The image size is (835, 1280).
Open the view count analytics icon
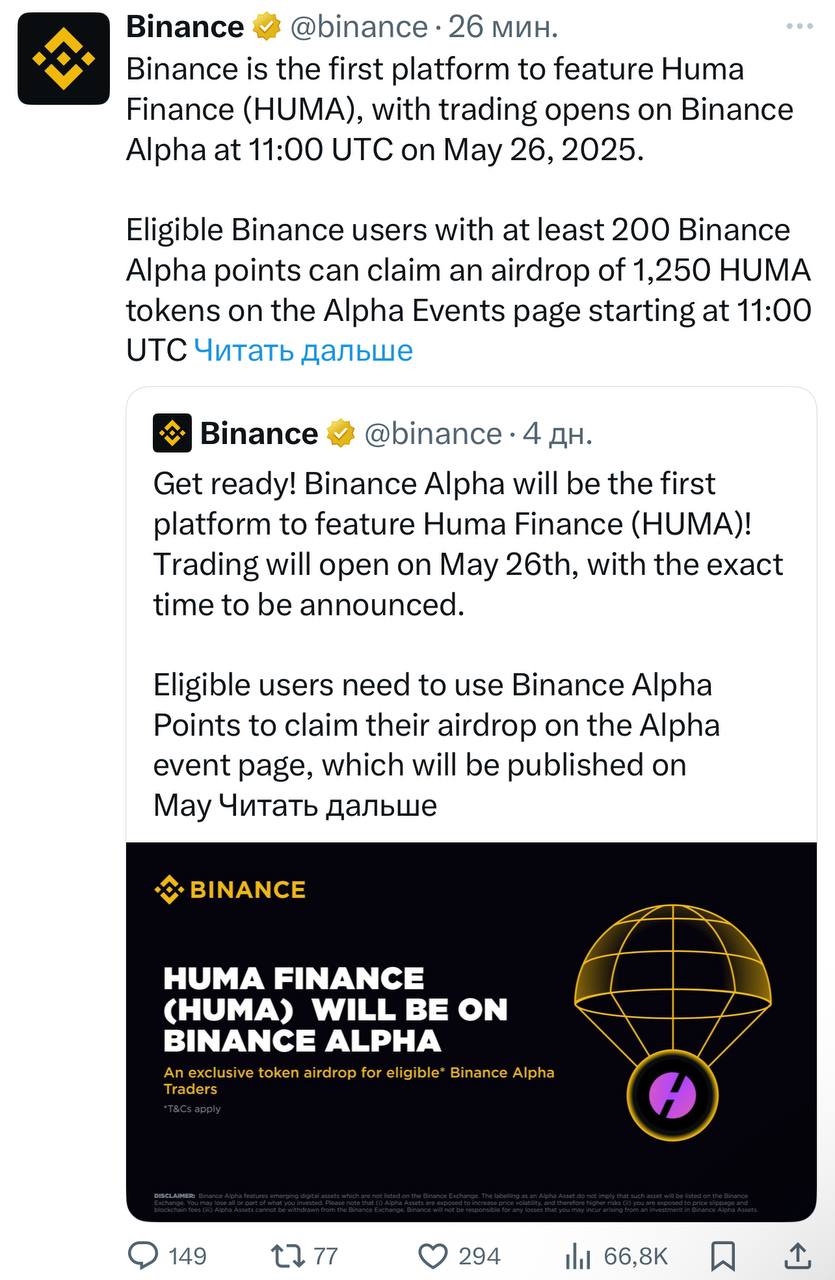tap(579, 1256)
